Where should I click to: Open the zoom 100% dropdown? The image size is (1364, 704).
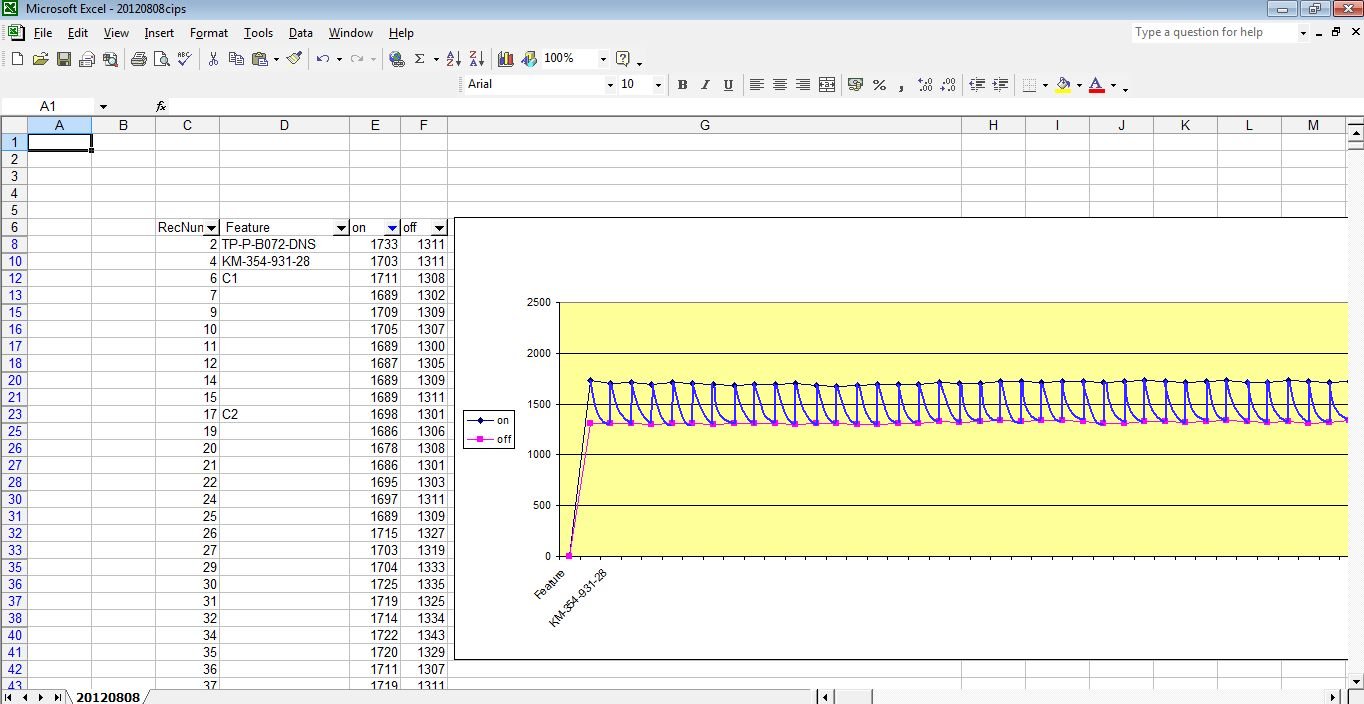(603, 59)
